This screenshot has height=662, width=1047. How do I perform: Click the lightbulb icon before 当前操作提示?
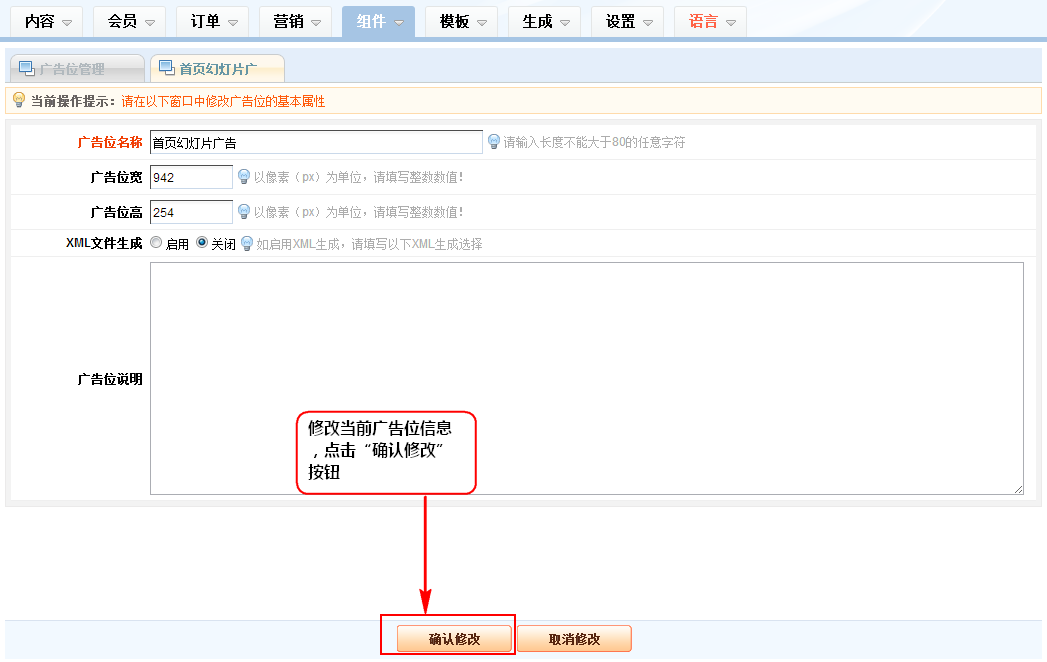(18, 100)
